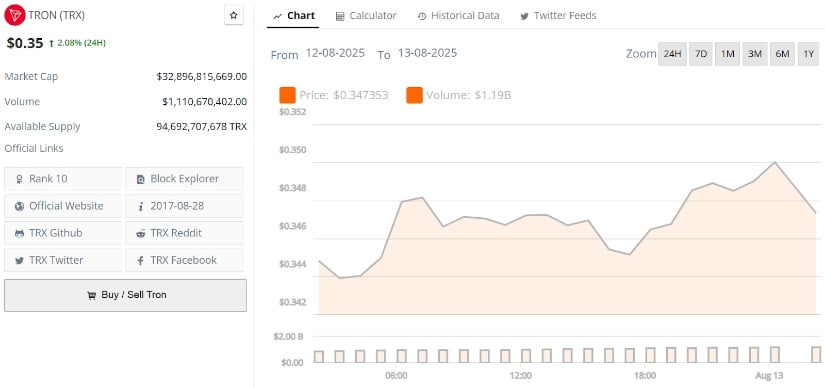The image size is (825, 388).
Task: Click the Reddit icon beside TRX Reddit
Action: pyautogui.click(x=140, y=233)
